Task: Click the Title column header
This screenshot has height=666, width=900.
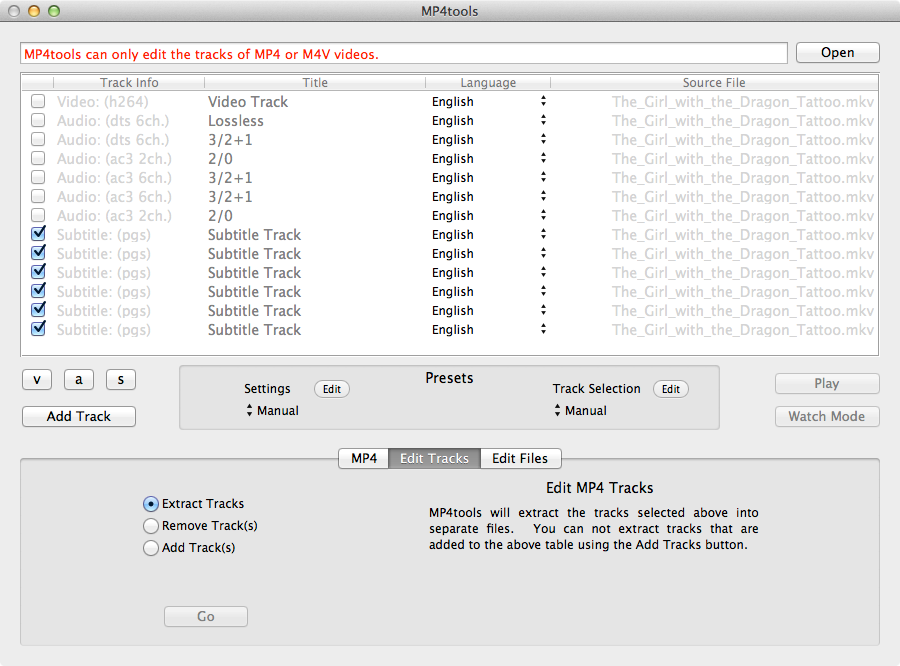Action: pyautogui.click(x=315, y=82)
